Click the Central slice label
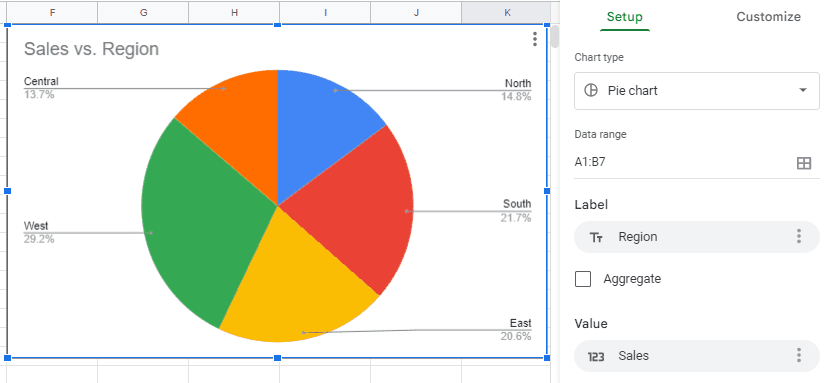This screenshot has height=383, width=835. 41,82
